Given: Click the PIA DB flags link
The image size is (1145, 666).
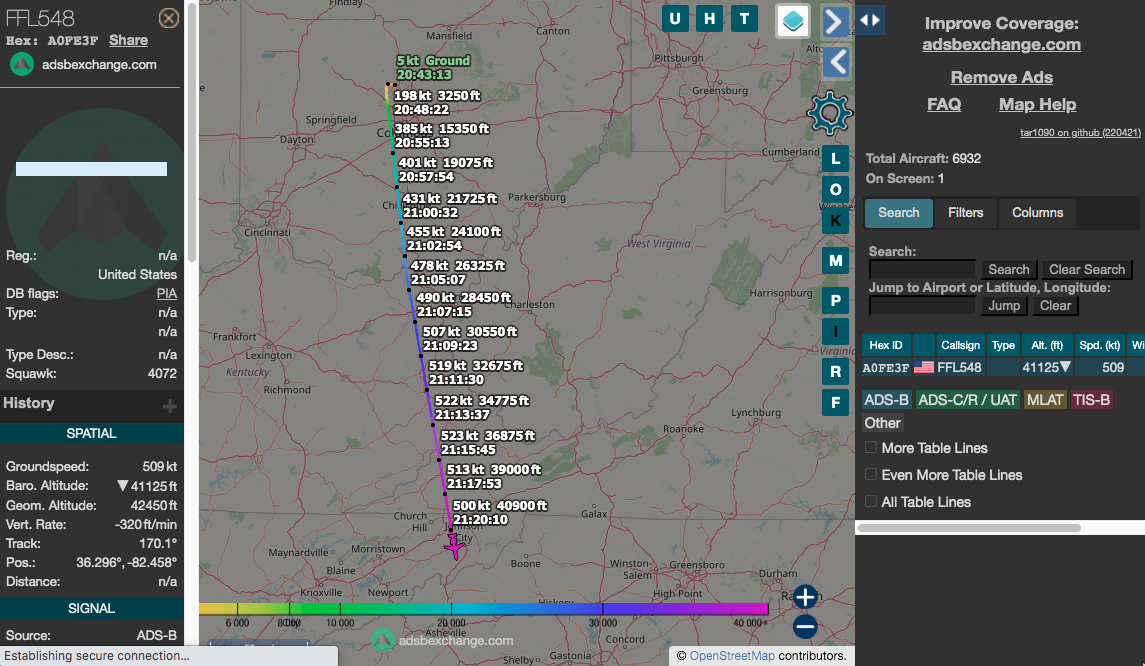Looking at the screenshot, I should (166, 294).
